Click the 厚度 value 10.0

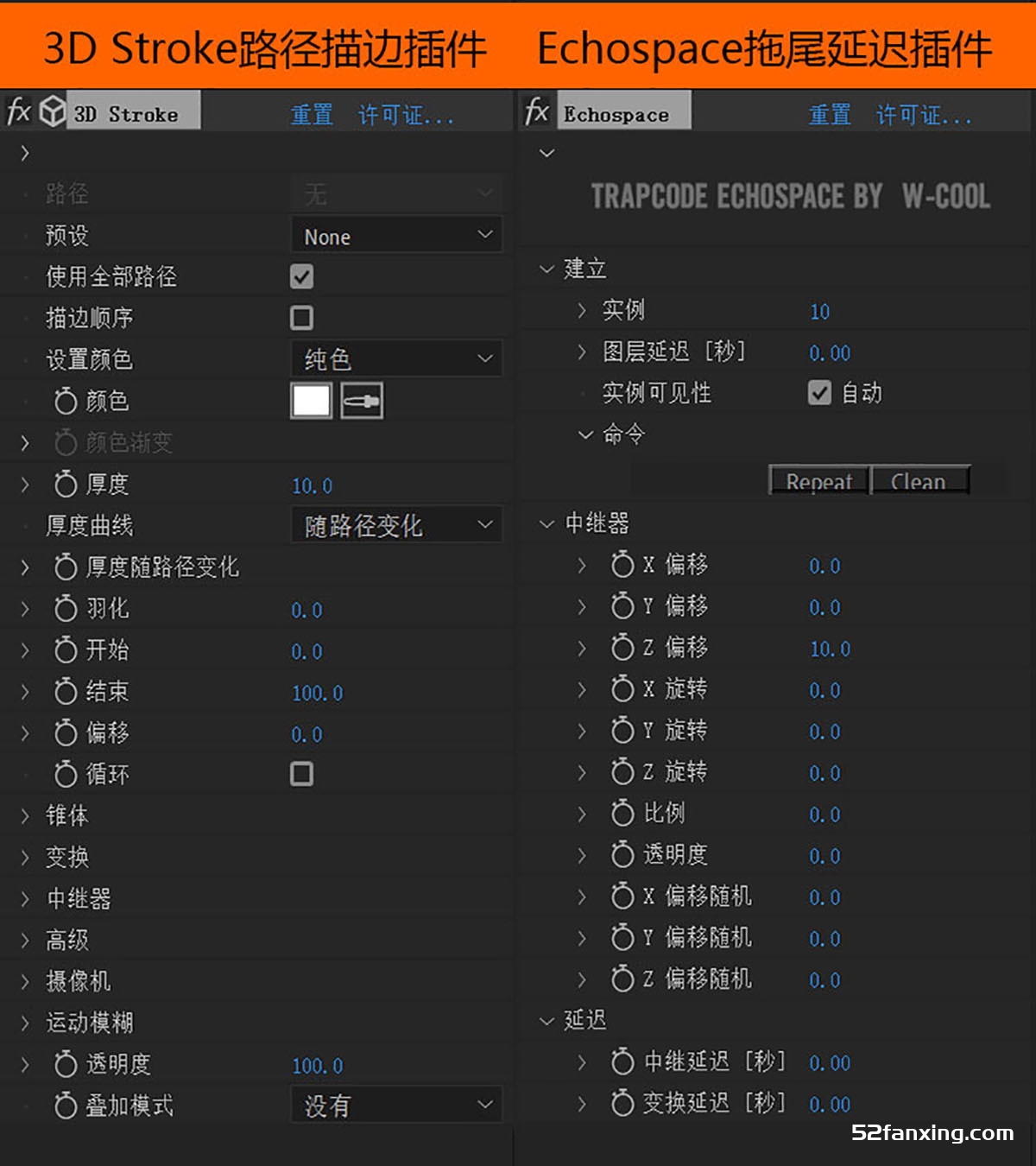[x=312, y=485]
